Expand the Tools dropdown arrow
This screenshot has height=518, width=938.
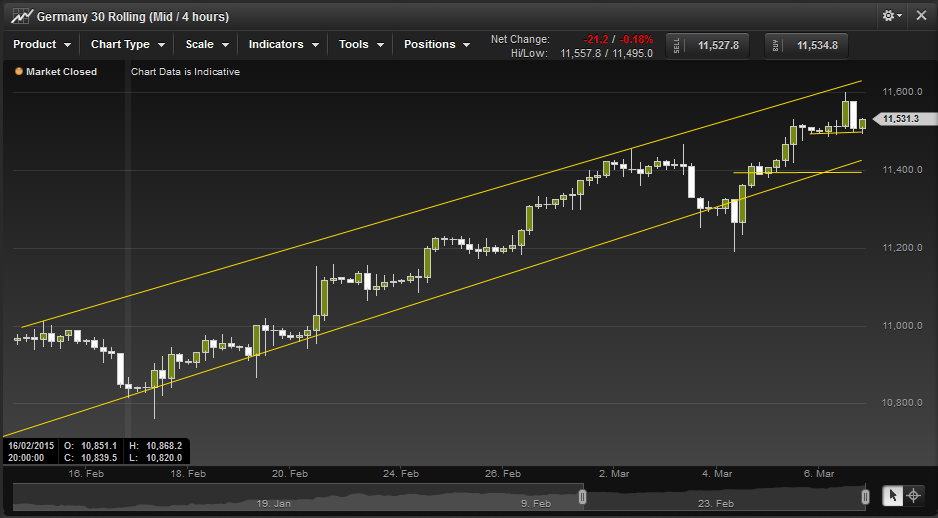point(380,45)
